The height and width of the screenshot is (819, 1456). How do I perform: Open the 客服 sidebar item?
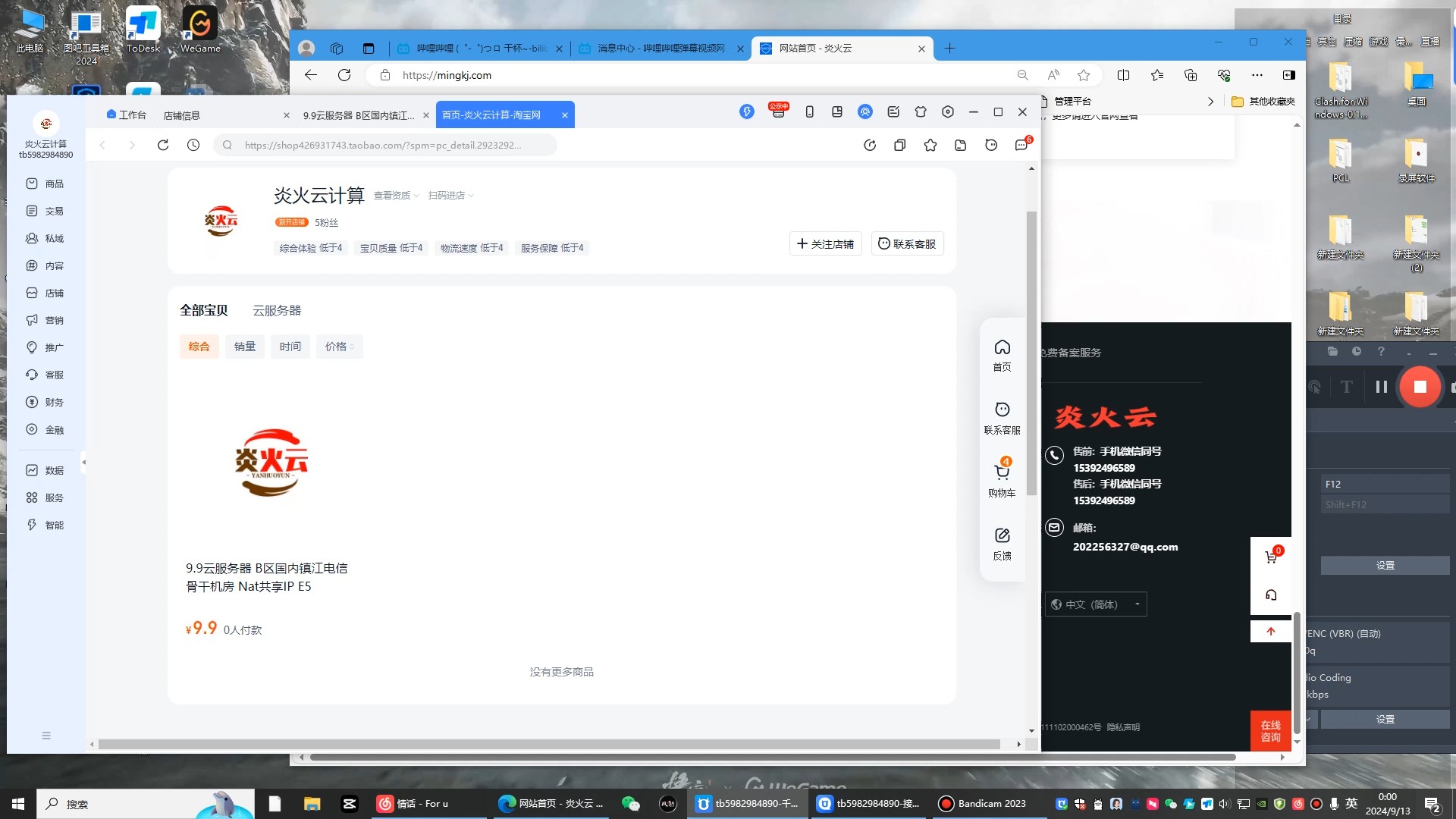click(x=45, y=375)
